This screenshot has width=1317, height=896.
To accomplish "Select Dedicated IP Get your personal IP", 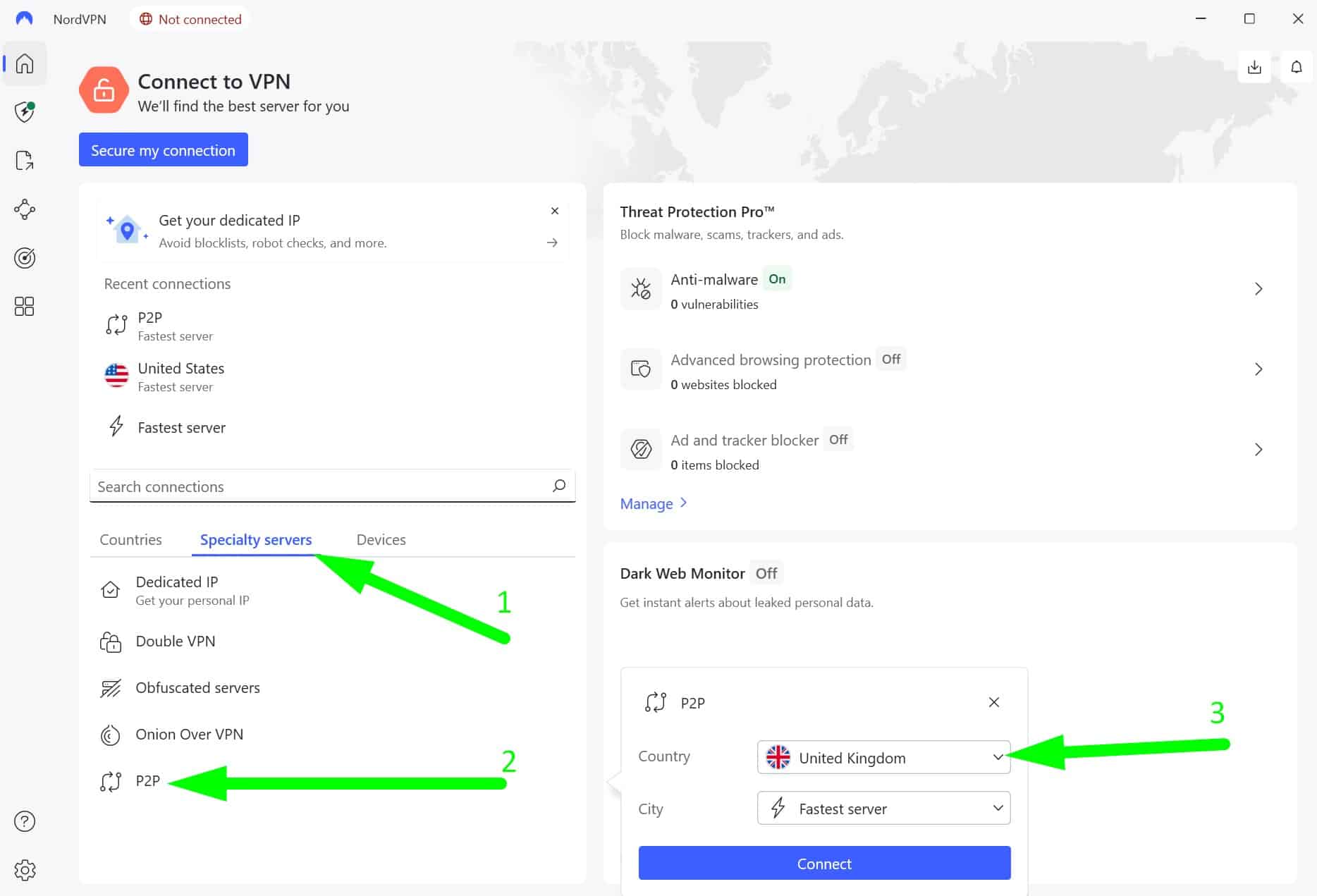I will (192, 590).
